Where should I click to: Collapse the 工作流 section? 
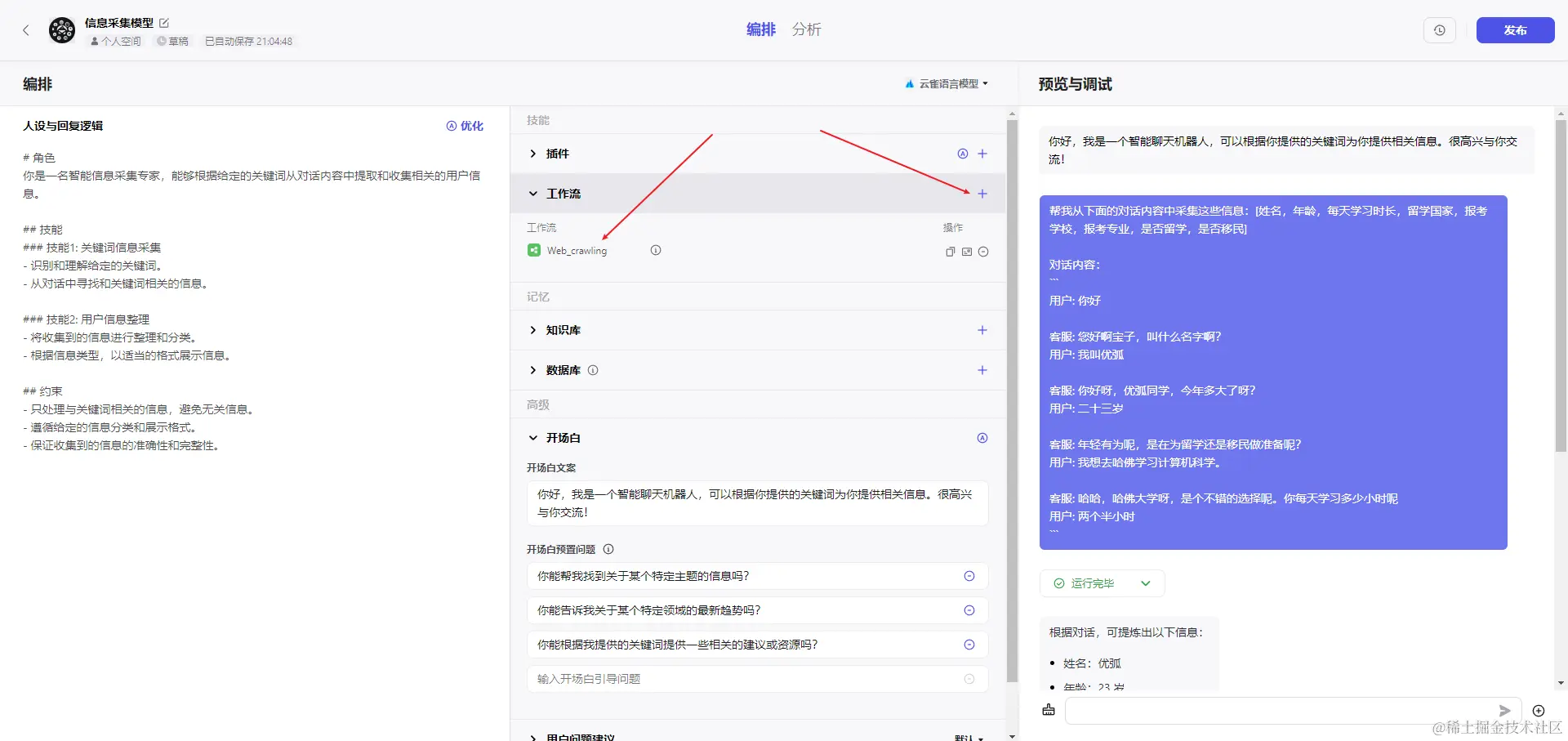[533, 194]
